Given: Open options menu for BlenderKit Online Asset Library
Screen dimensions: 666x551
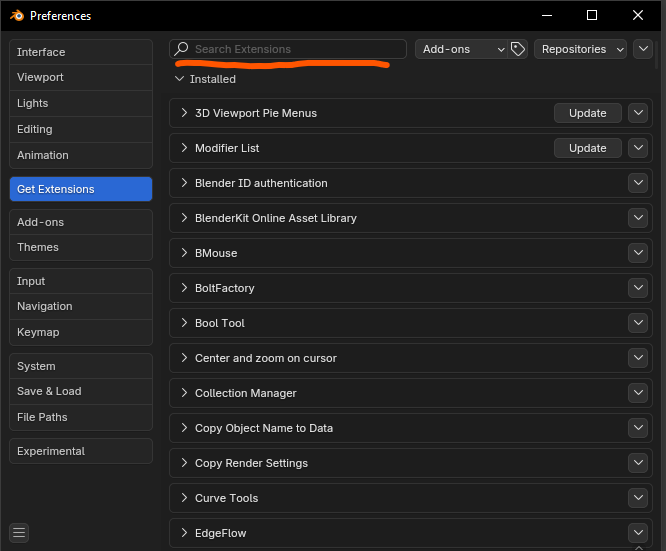Looking at the screenshot, I should (x=638, y=218).
